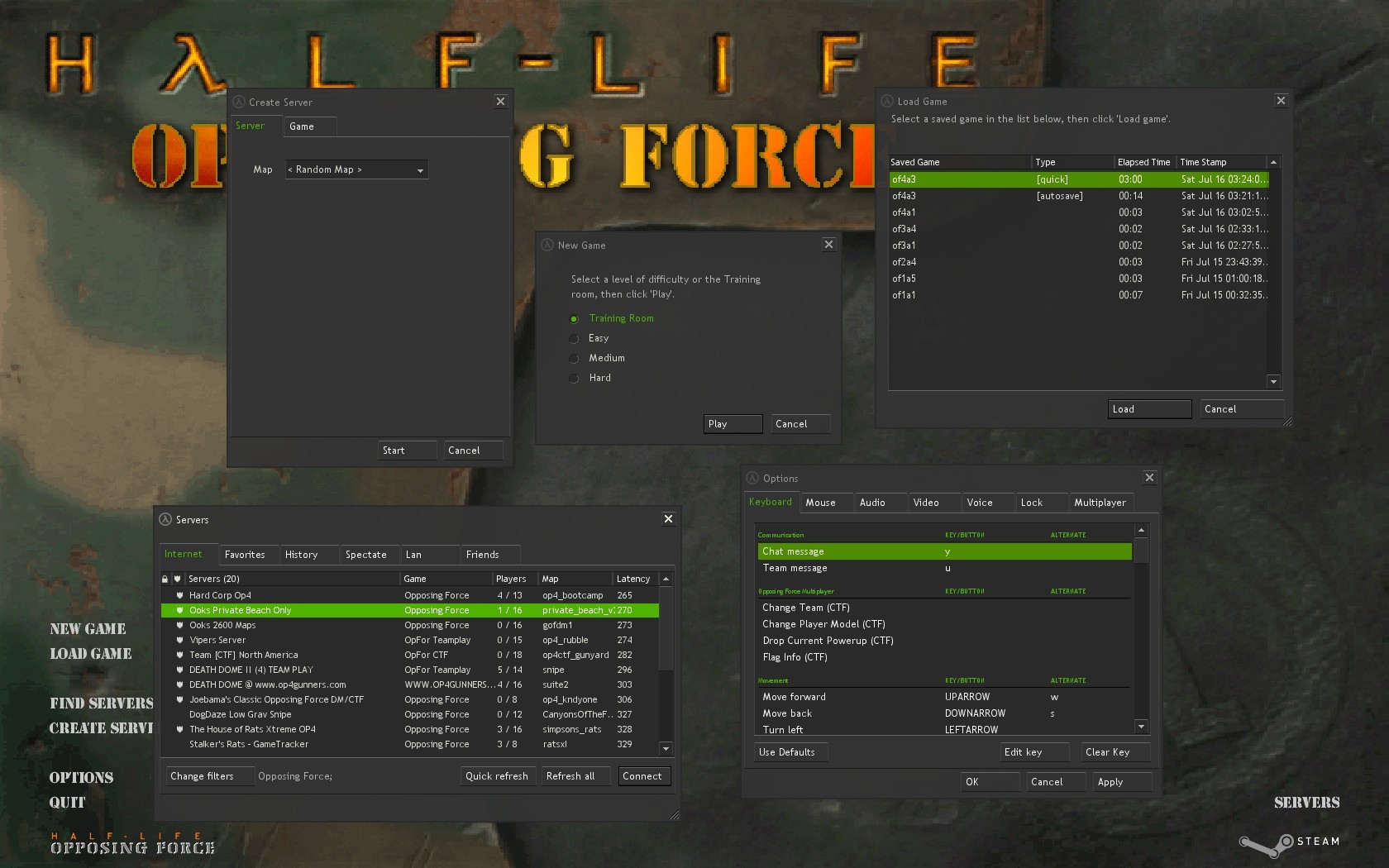Select the of4a1 saved game entry
Image resolution: width=1389 pixels, height=868 pixels.
pos(904,212)
